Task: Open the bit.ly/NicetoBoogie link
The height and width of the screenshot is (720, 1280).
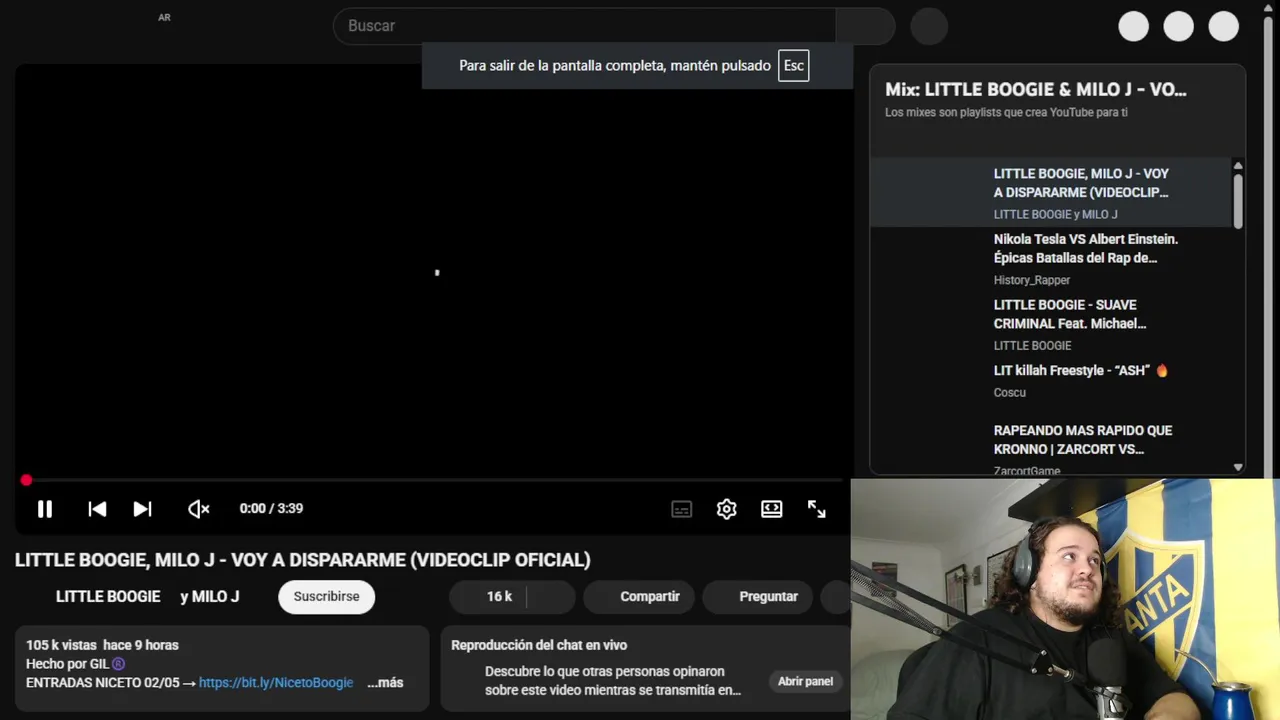Action: (x=276, y=683)
